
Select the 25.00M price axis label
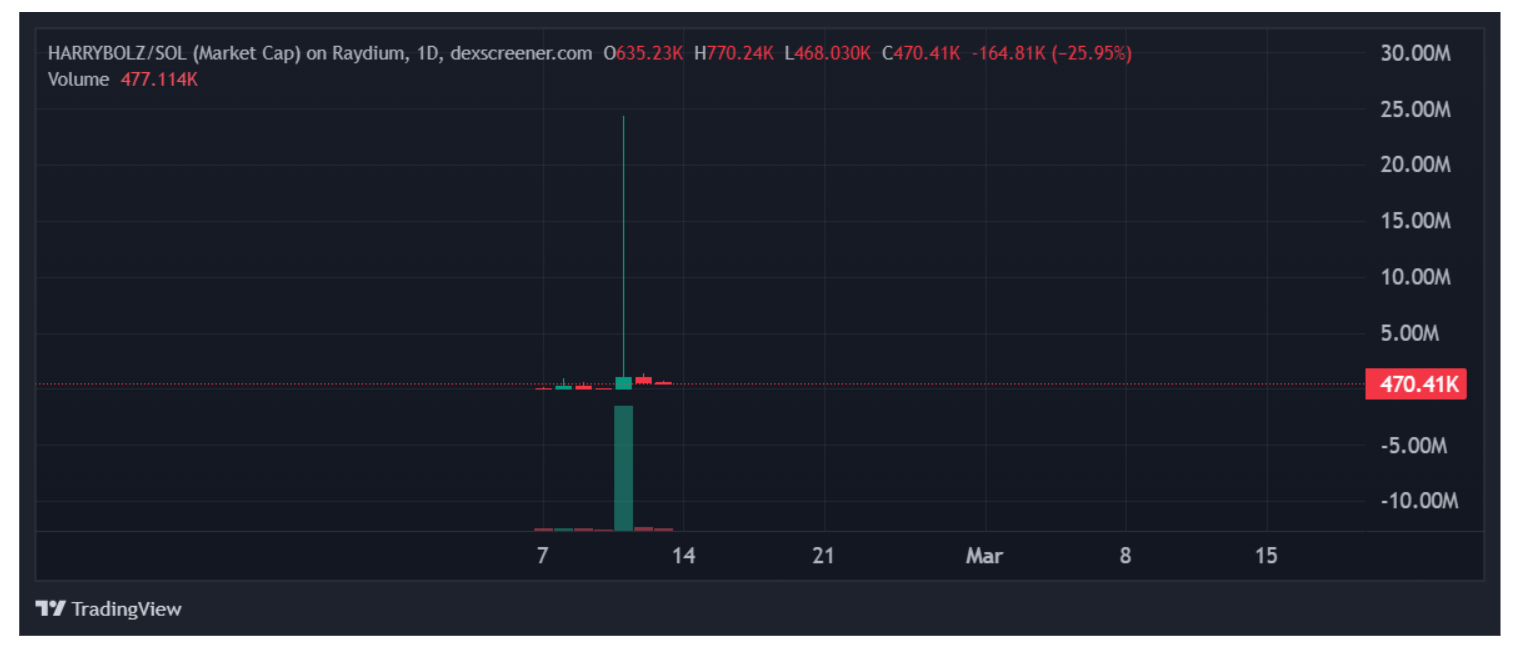(1415, 109)
